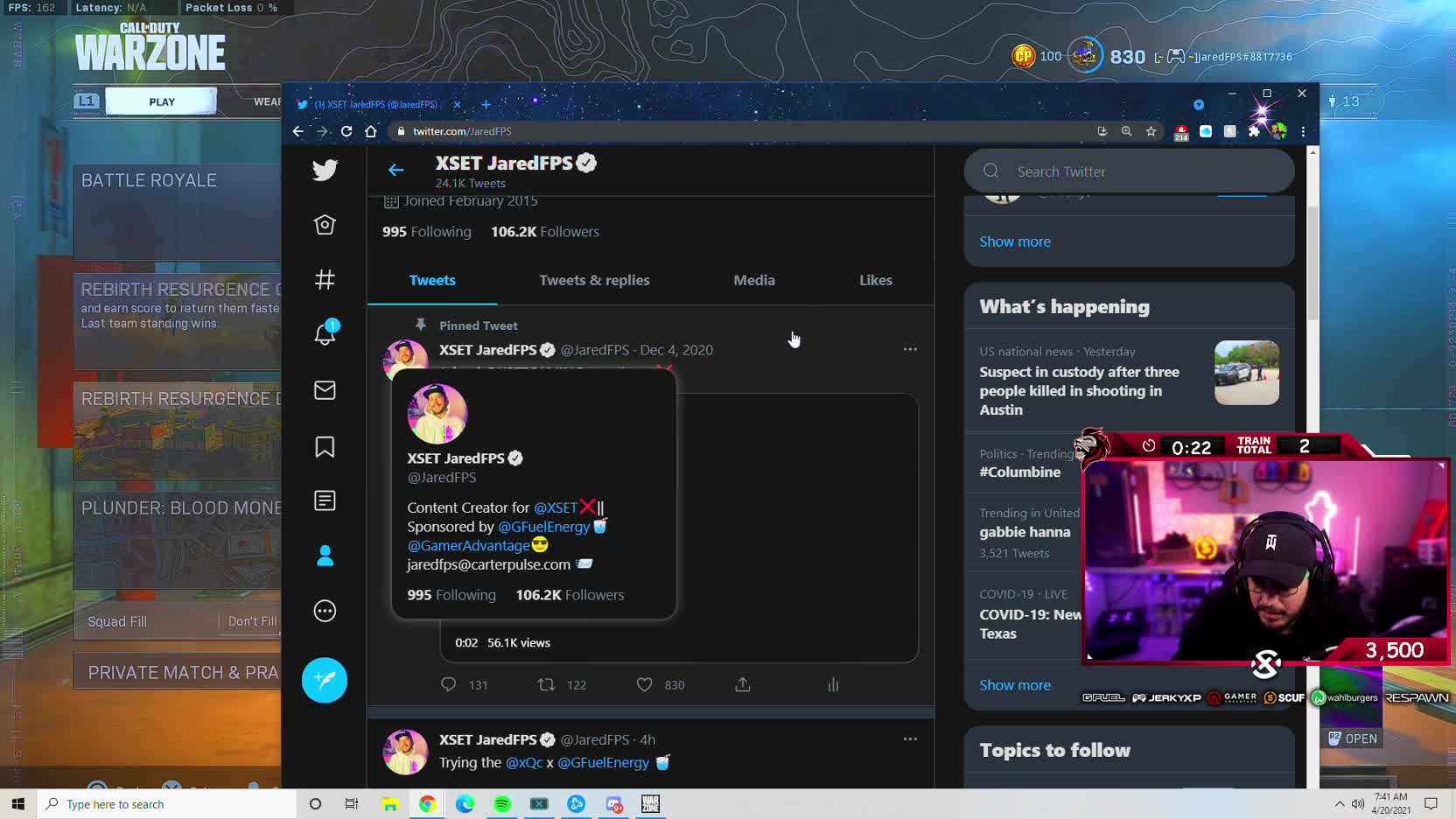This screenshot has height=819, width=1456.
Task: Share the pinned tweet
Action: pos(743,684)
